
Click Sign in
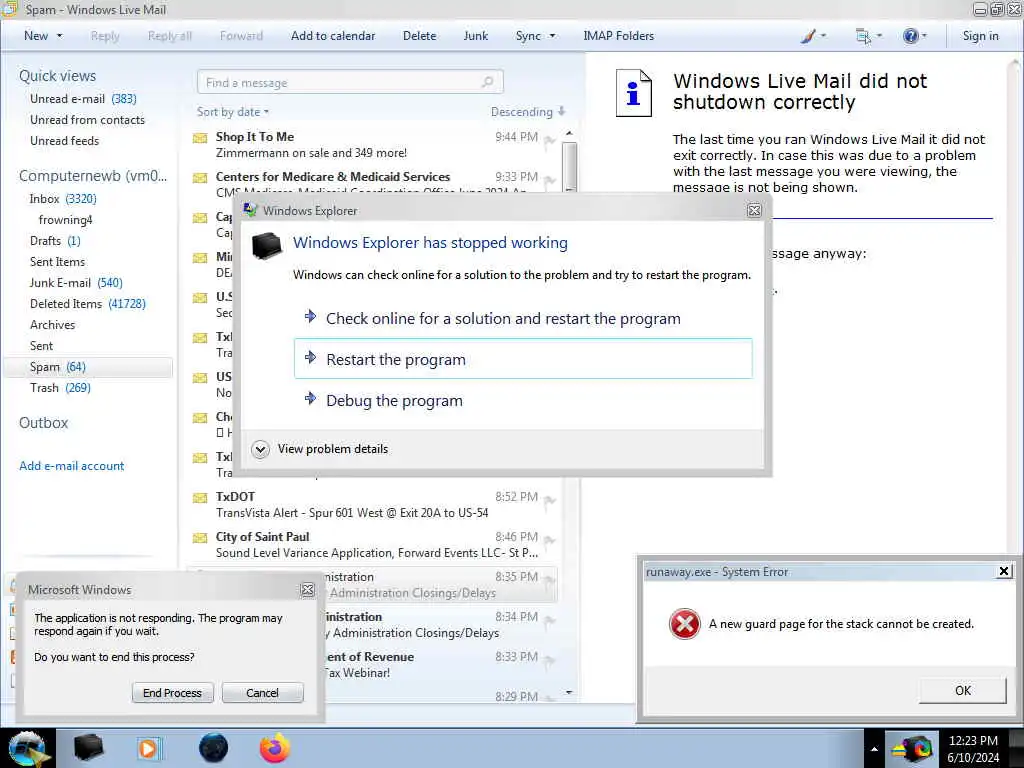click(x=980, y=36)
